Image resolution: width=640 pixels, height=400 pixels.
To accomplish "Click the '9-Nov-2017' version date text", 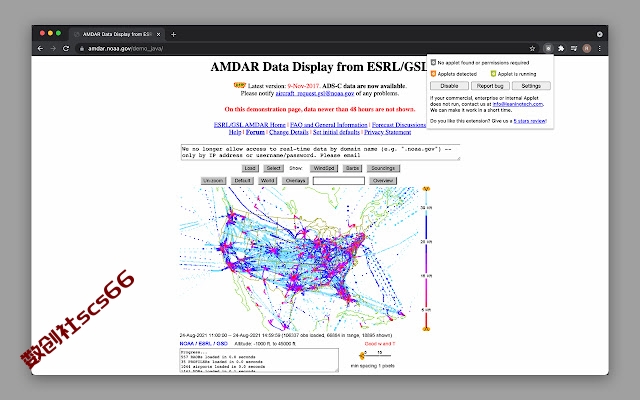I will tap(304, 86).
